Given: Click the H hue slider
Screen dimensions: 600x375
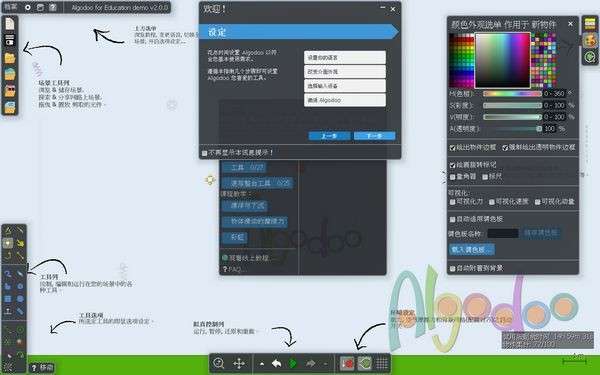Looking at the screenshot, I should [512, 94].
